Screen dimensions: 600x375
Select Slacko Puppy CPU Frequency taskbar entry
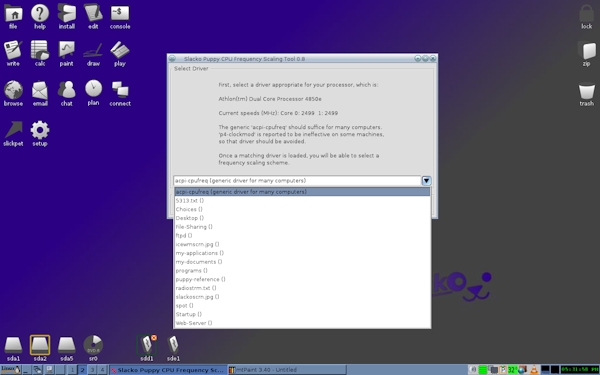[167, 370]
